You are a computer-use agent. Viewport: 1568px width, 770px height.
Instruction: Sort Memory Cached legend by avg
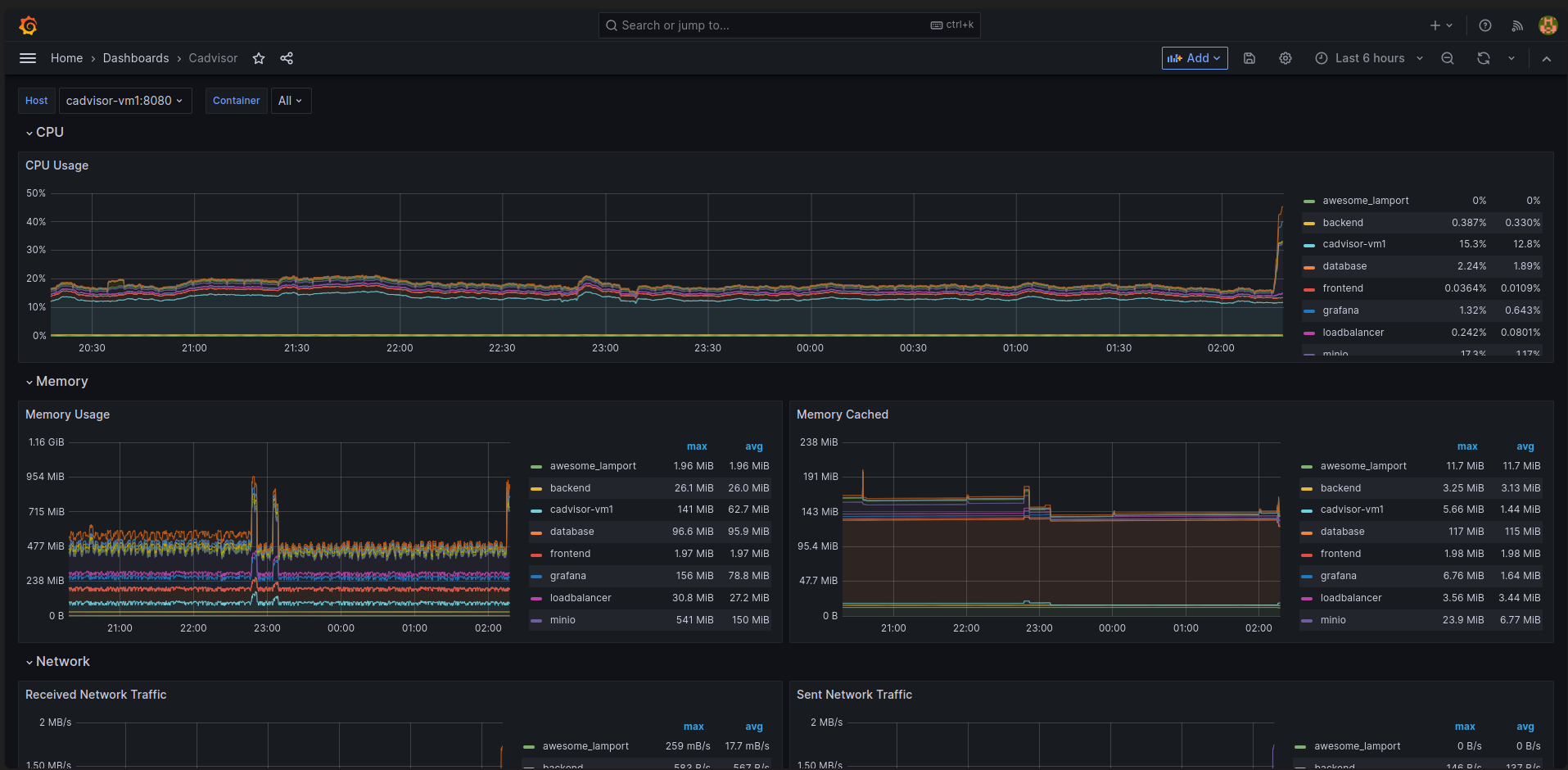1525,446
